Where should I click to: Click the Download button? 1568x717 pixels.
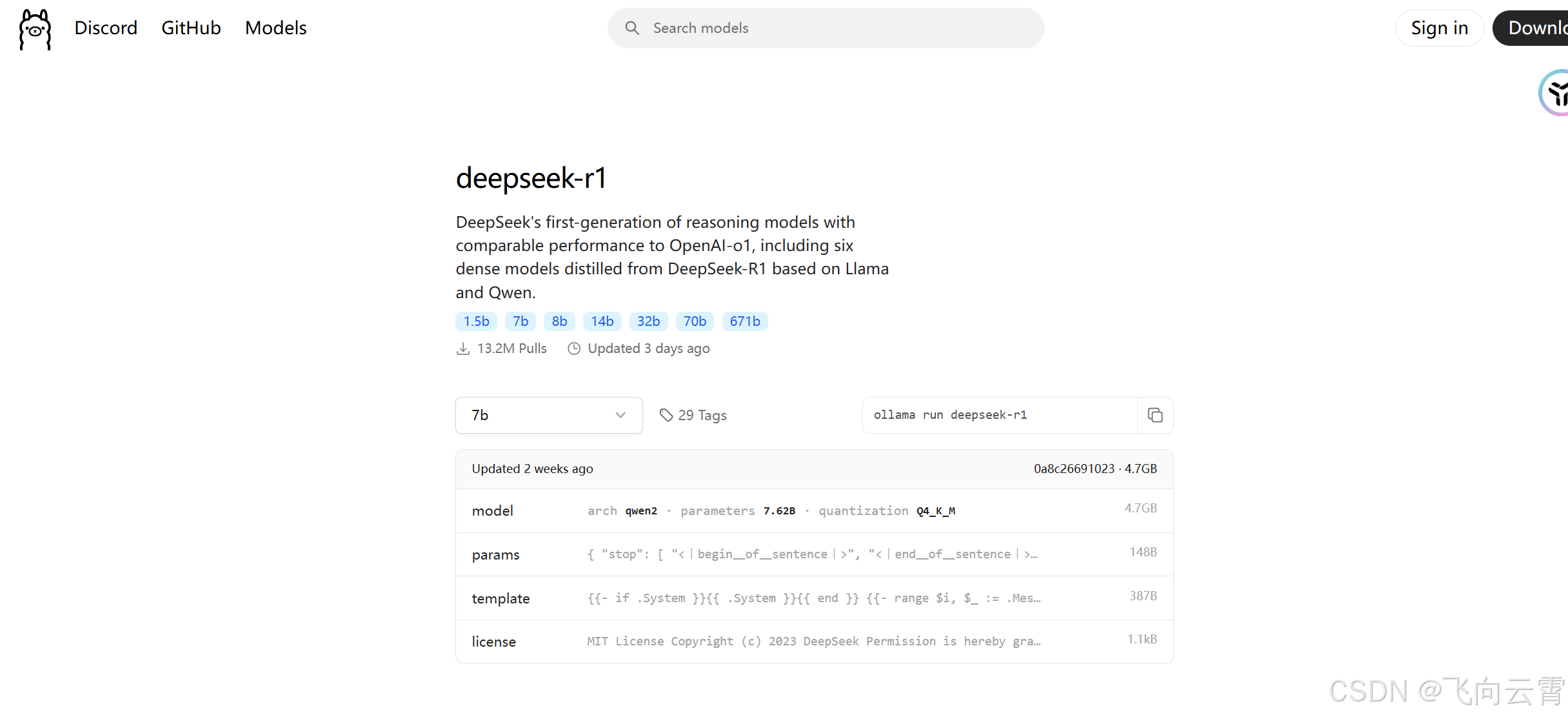tap(1531, 28)
